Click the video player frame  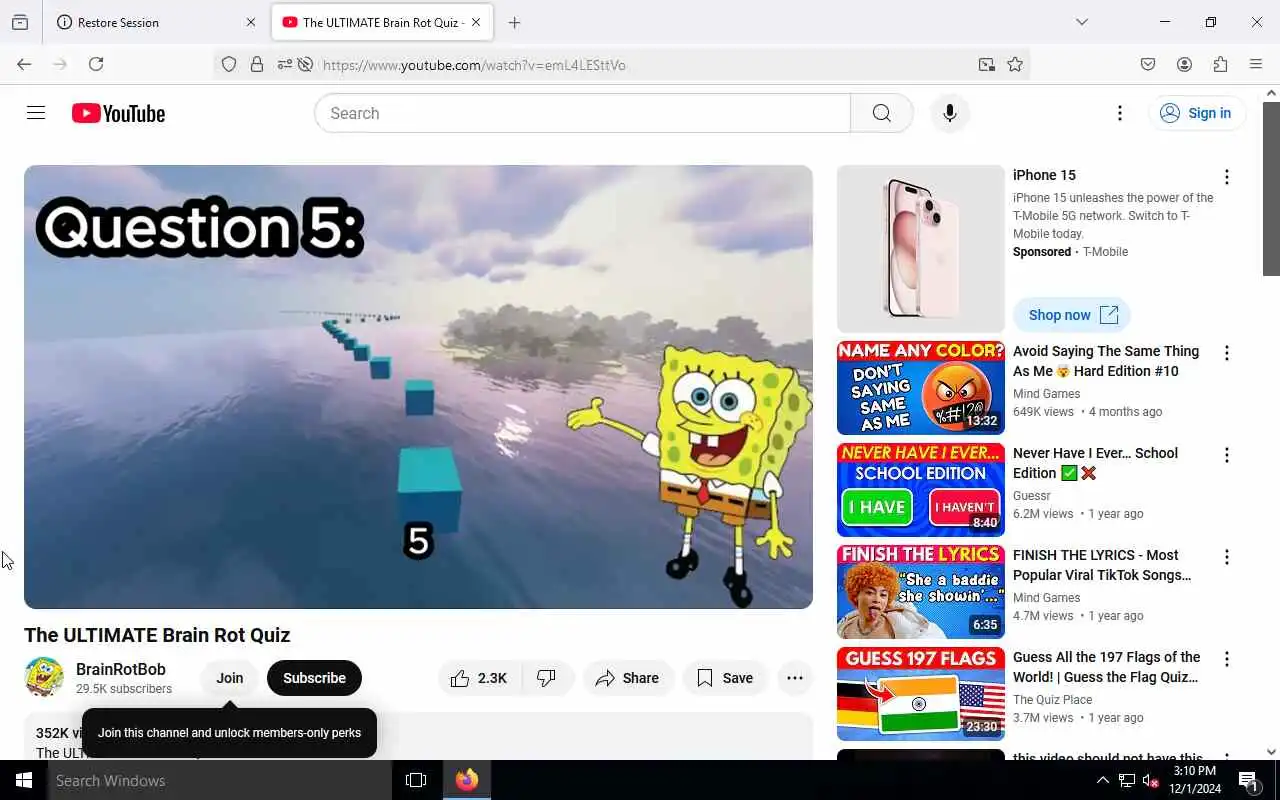point(418,387)
